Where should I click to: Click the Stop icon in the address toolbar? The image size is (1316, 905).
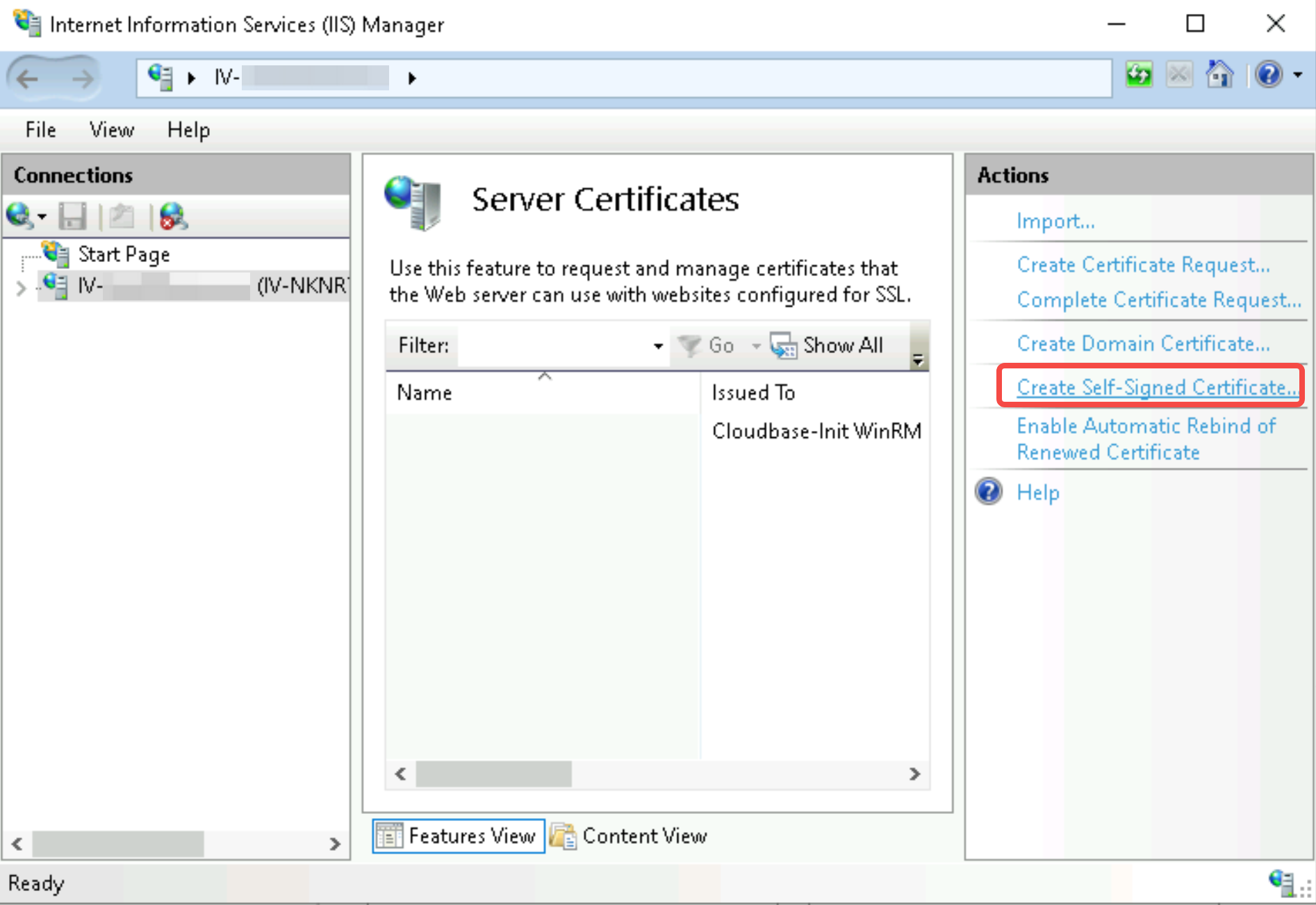pos(1179,74)
